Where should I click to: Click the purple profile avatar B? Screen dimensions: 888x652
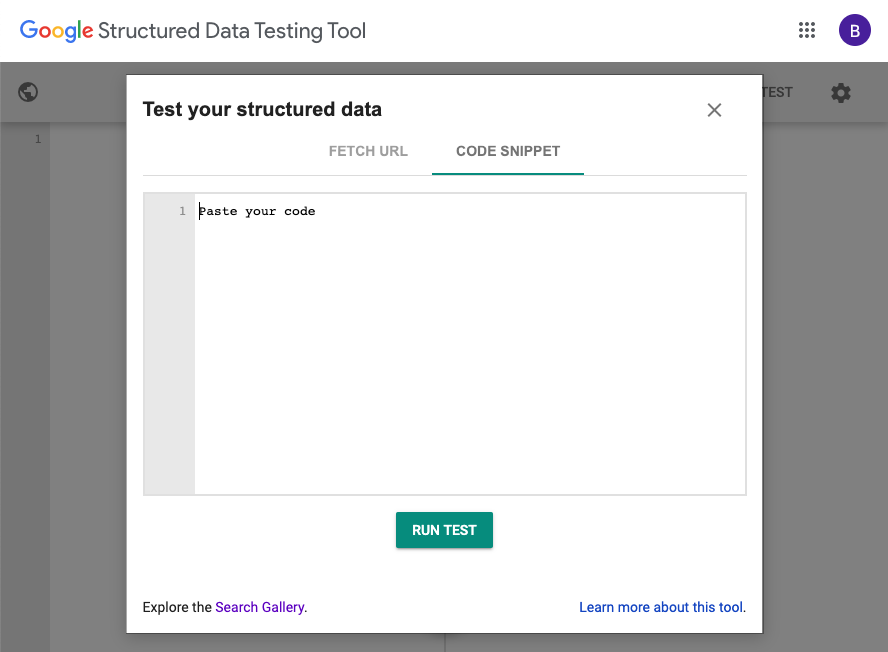click(855, 30)
